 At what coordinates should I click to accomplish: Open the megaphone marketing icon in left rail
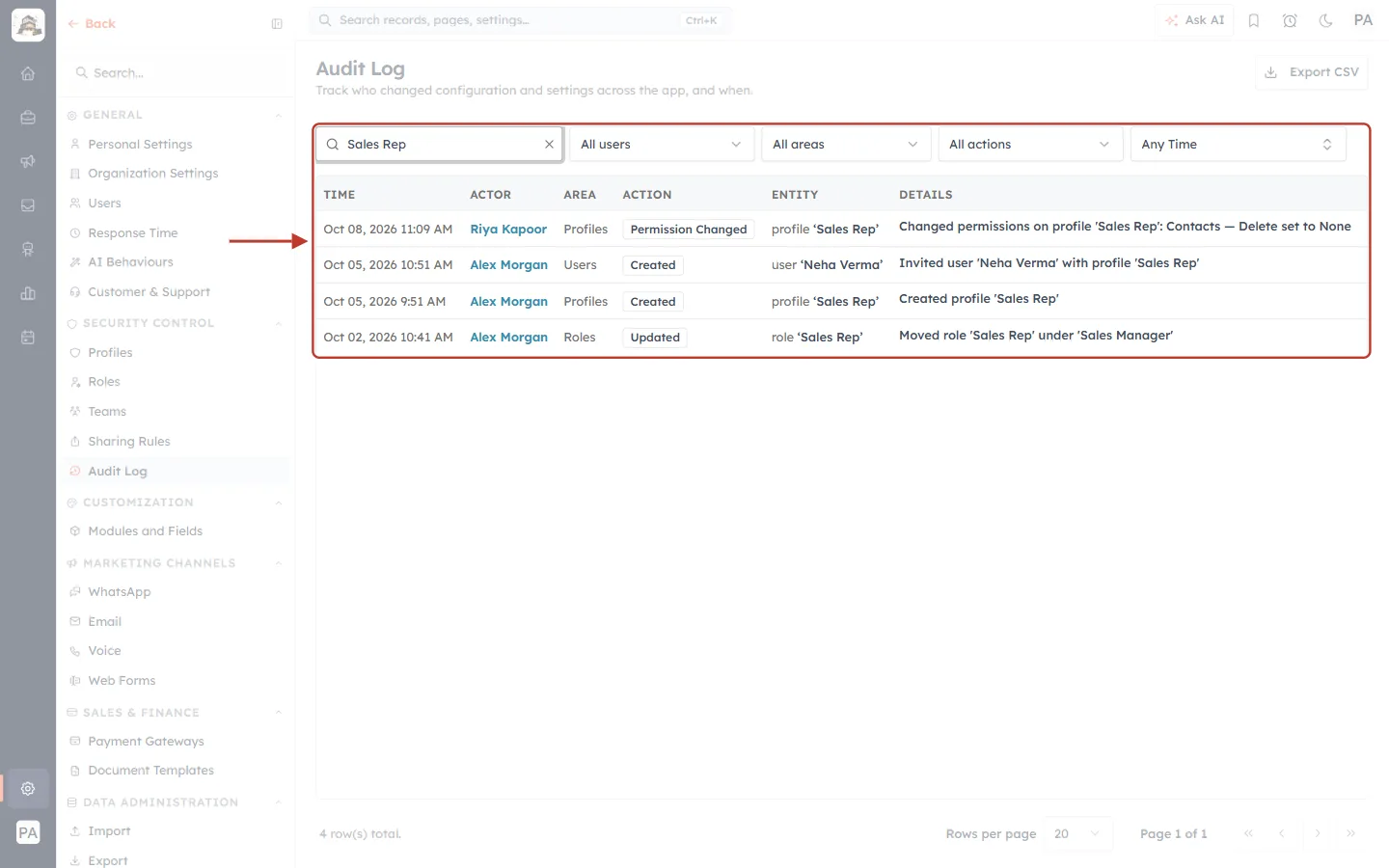click(28, 161)
